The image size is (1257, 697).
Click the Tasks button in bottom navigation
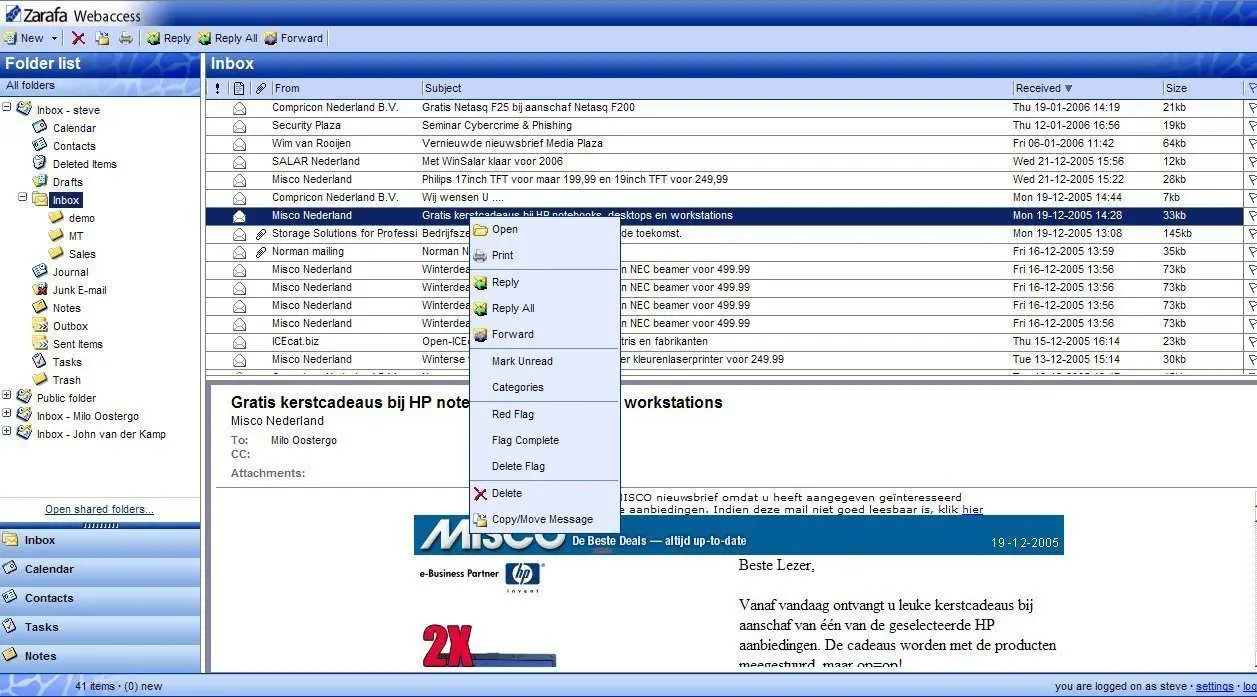[100, 627]
